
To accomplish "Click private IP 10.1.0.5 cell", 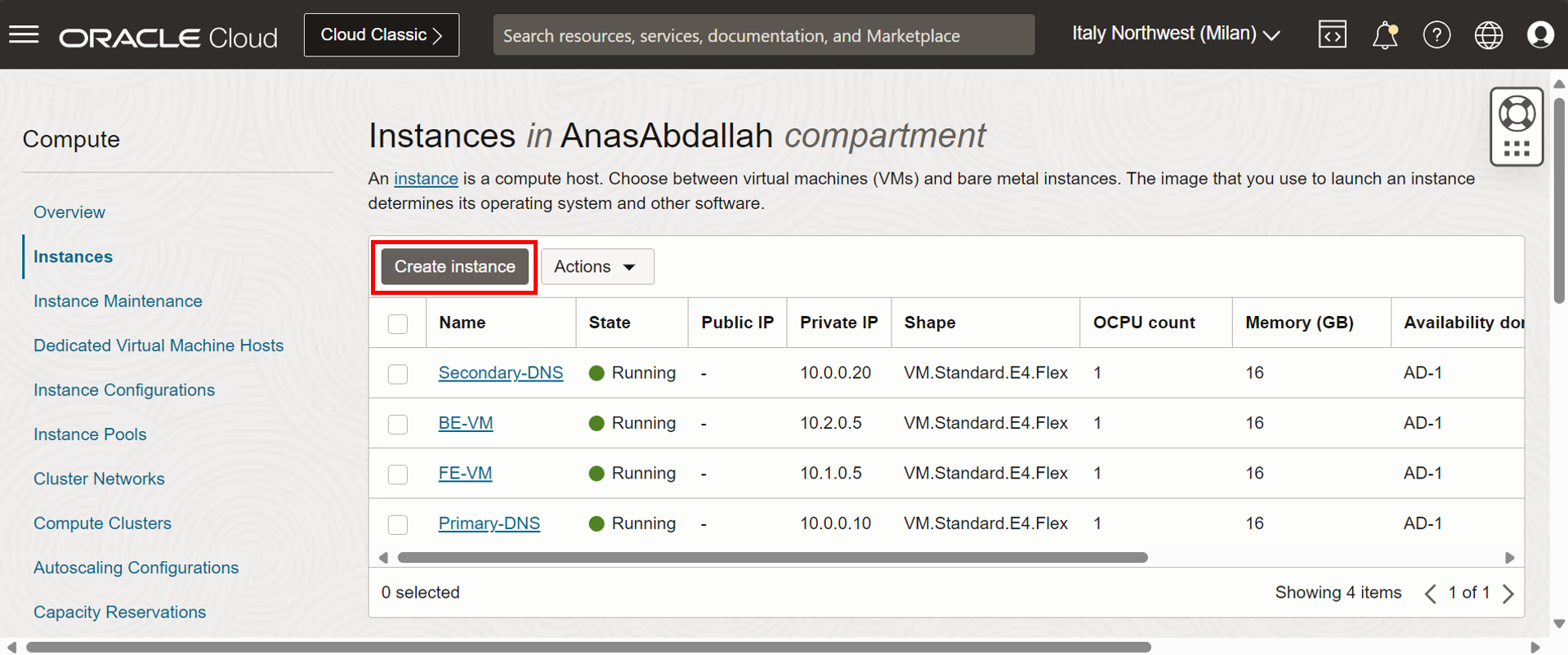I will (x=830, y=473).
